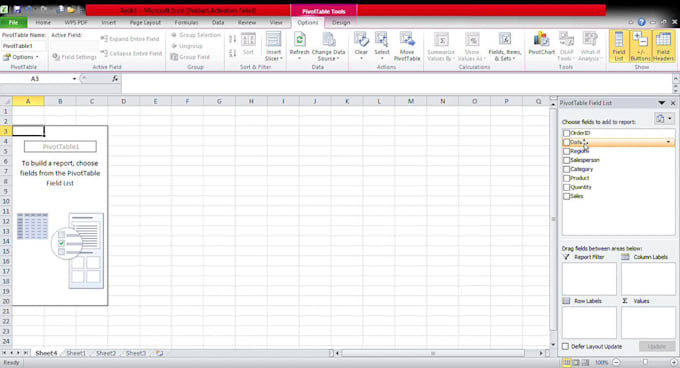Enable Defer Layout Update checkbox
Image resolution: width=680 pixels, height=368 pixels.
[x=566, y=346]
